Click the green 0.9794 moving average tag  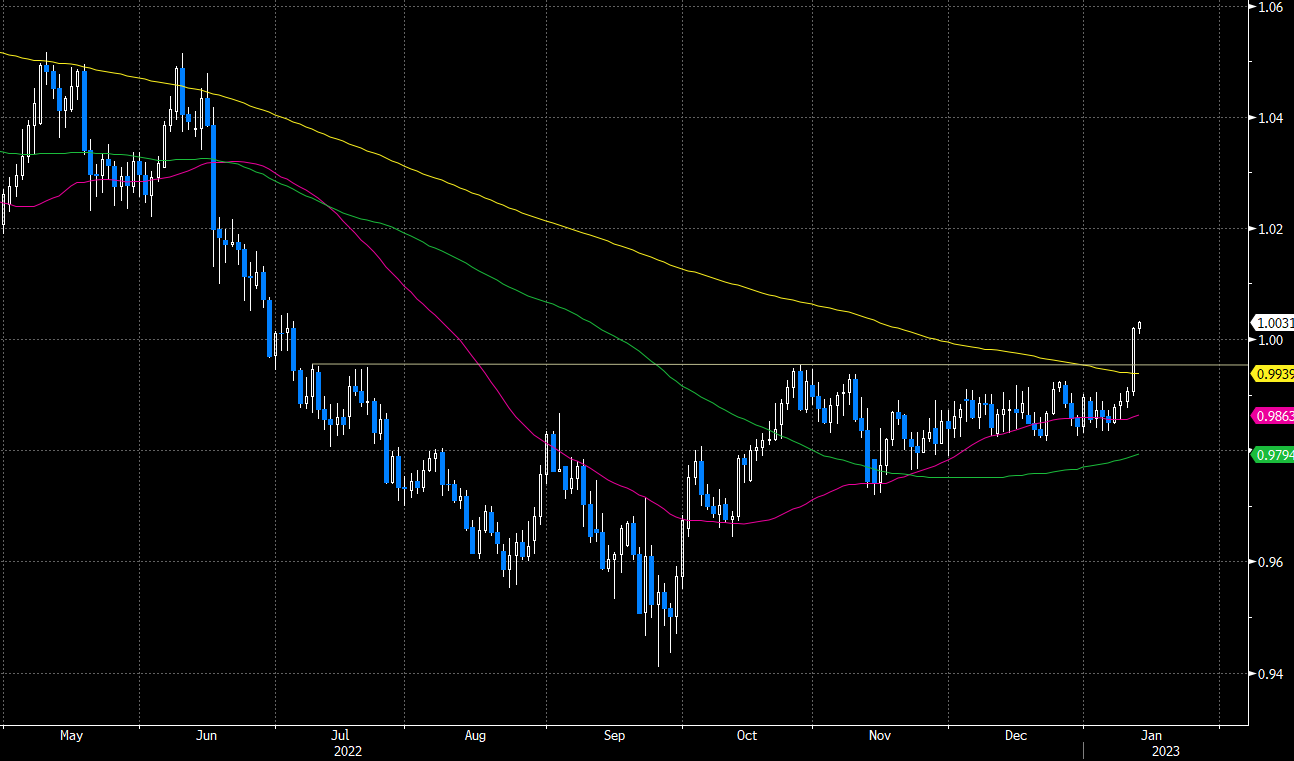(1273, 454)
